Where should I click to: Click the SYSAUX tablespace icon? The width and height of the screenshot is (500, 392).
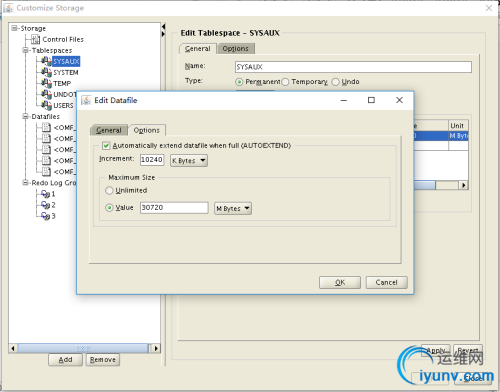[46, 61]
